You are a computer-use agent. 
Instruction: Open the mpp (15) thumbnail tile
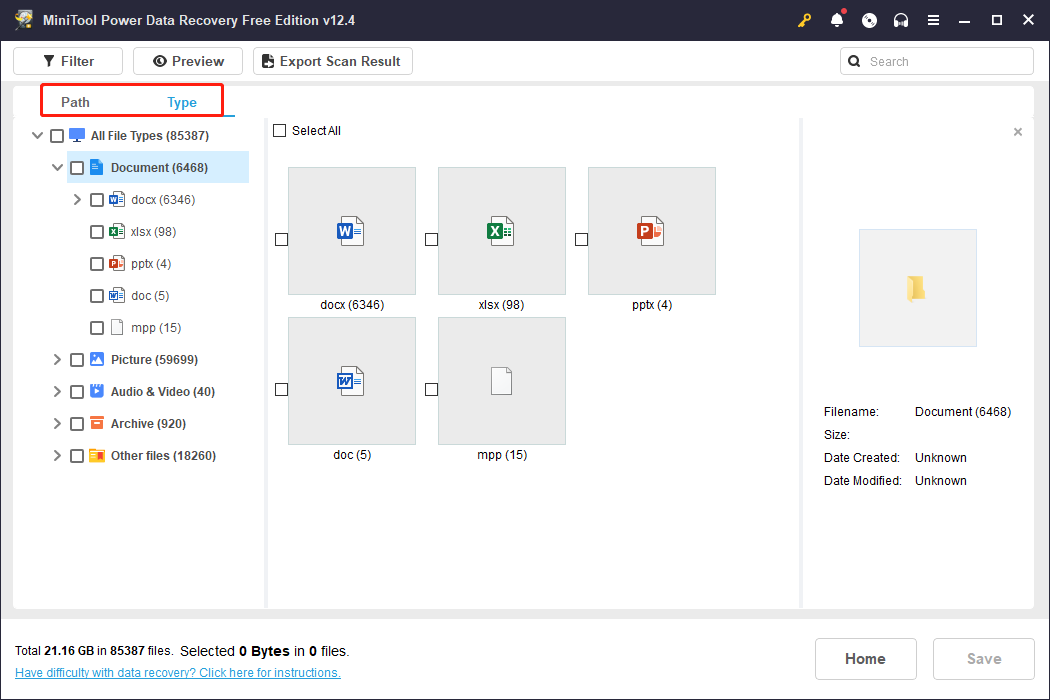(502, 381)
